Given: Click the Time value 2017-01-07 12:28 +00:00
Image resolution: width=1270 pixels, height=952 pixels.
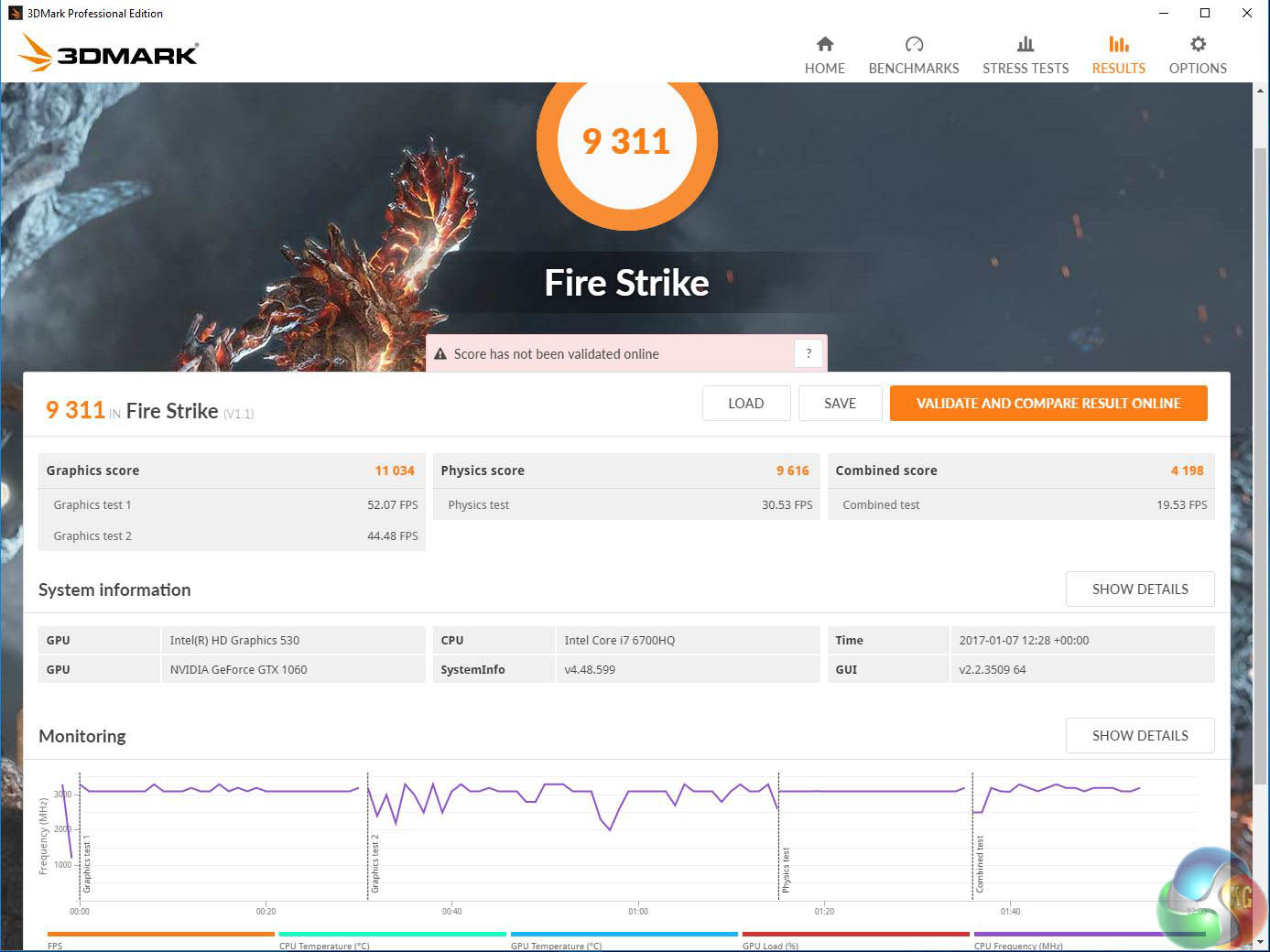Looking at the screenshot, I should tap(1024, 641).
